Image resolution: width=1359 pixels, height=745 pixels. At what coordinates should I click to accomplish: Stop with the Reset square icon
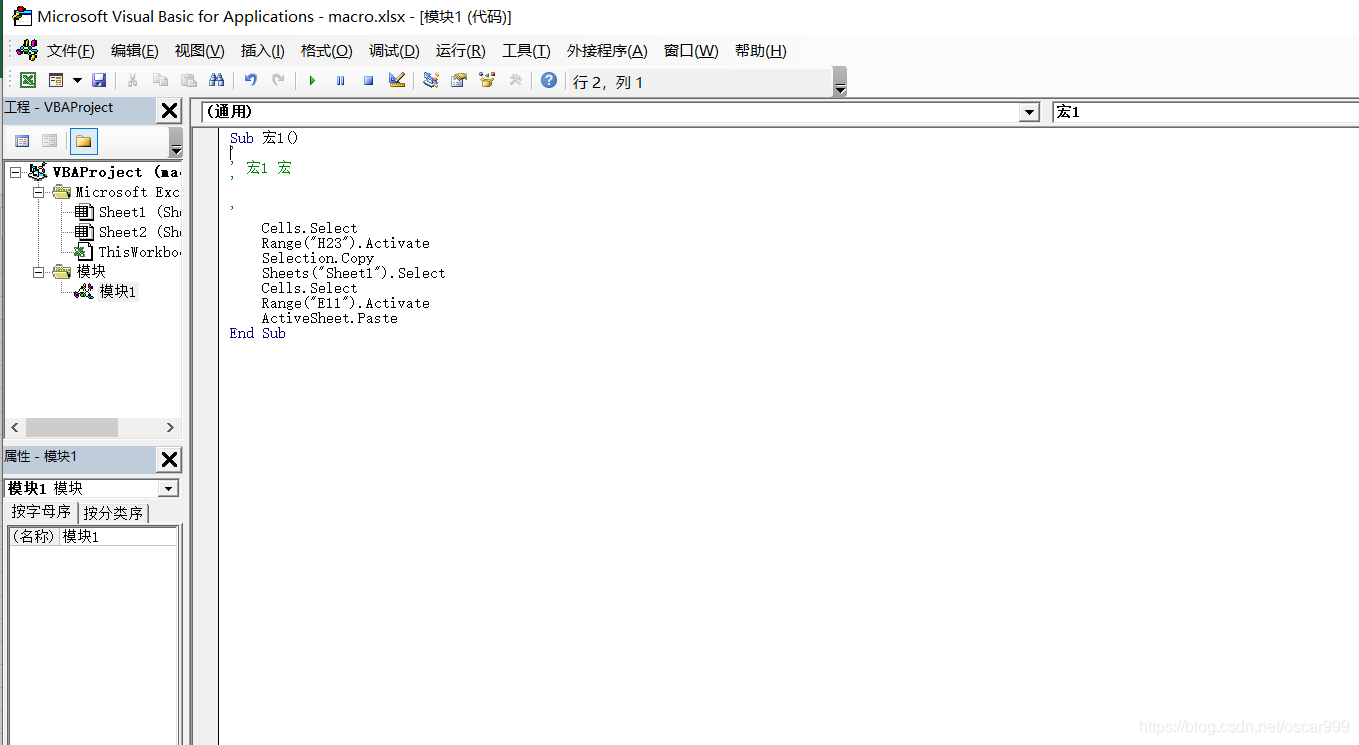[x=368, y=81]
